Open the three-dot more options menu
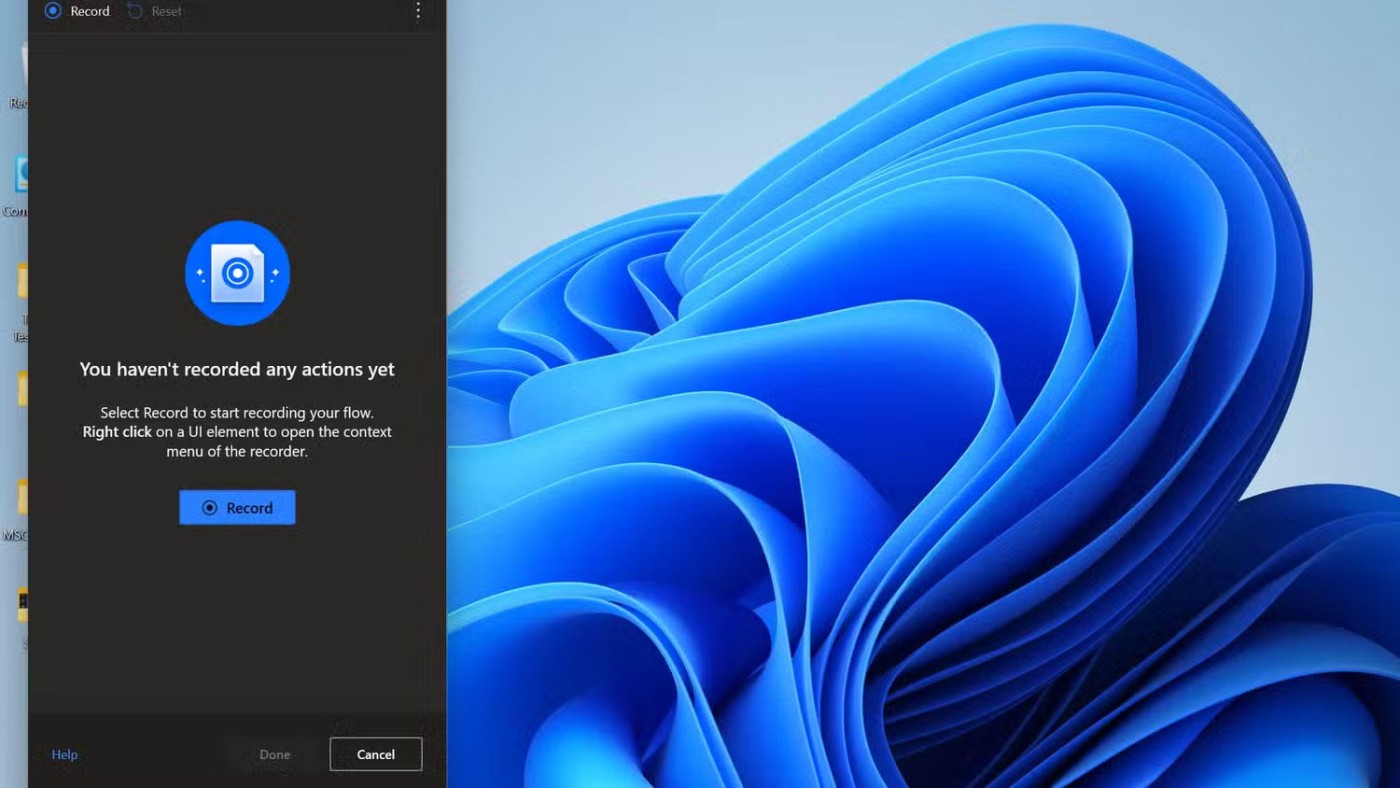1400x788 pixels. point(418,11)
